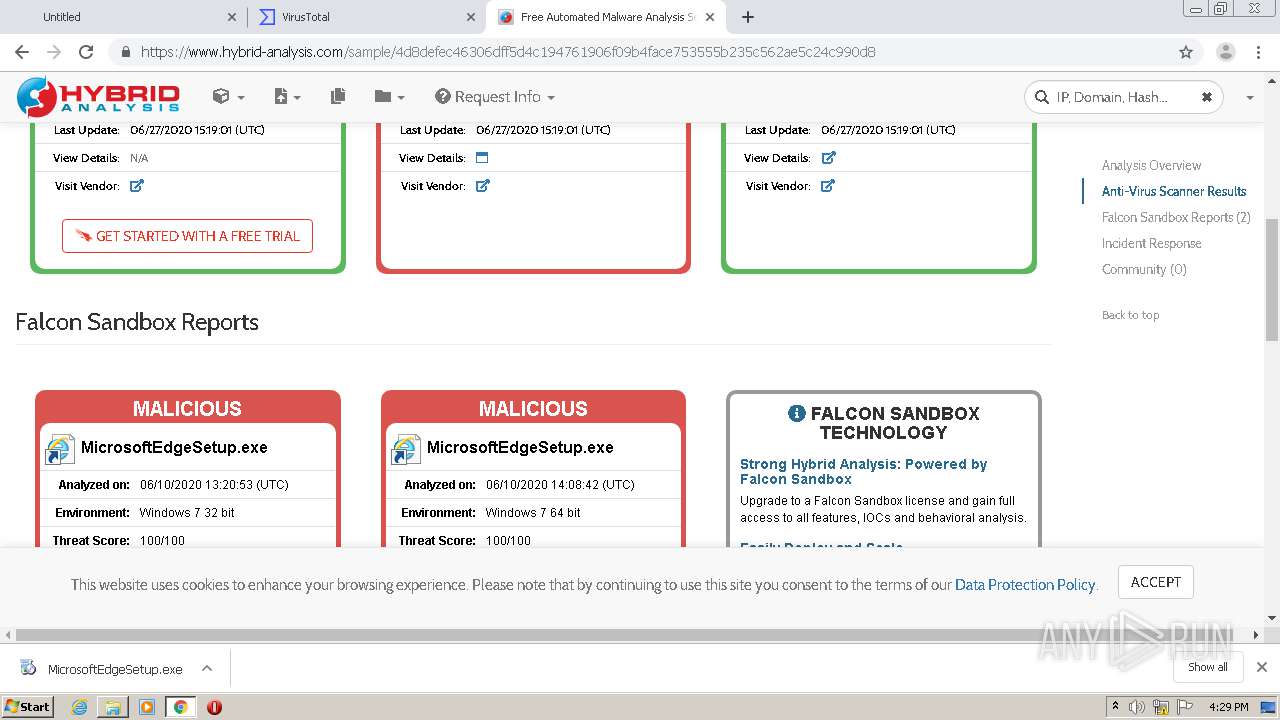1280x720 pixels.
Task: Close the VirusTotal tab
Action: tap(472, 17)
